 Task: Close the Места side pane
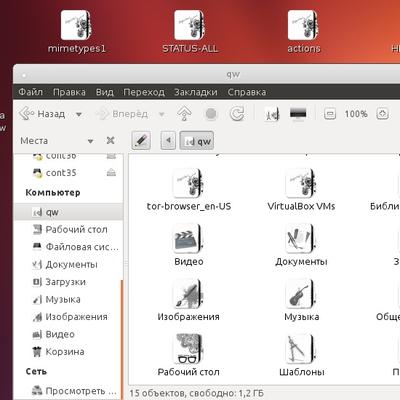pyautogui.click(x=110, y=141)
